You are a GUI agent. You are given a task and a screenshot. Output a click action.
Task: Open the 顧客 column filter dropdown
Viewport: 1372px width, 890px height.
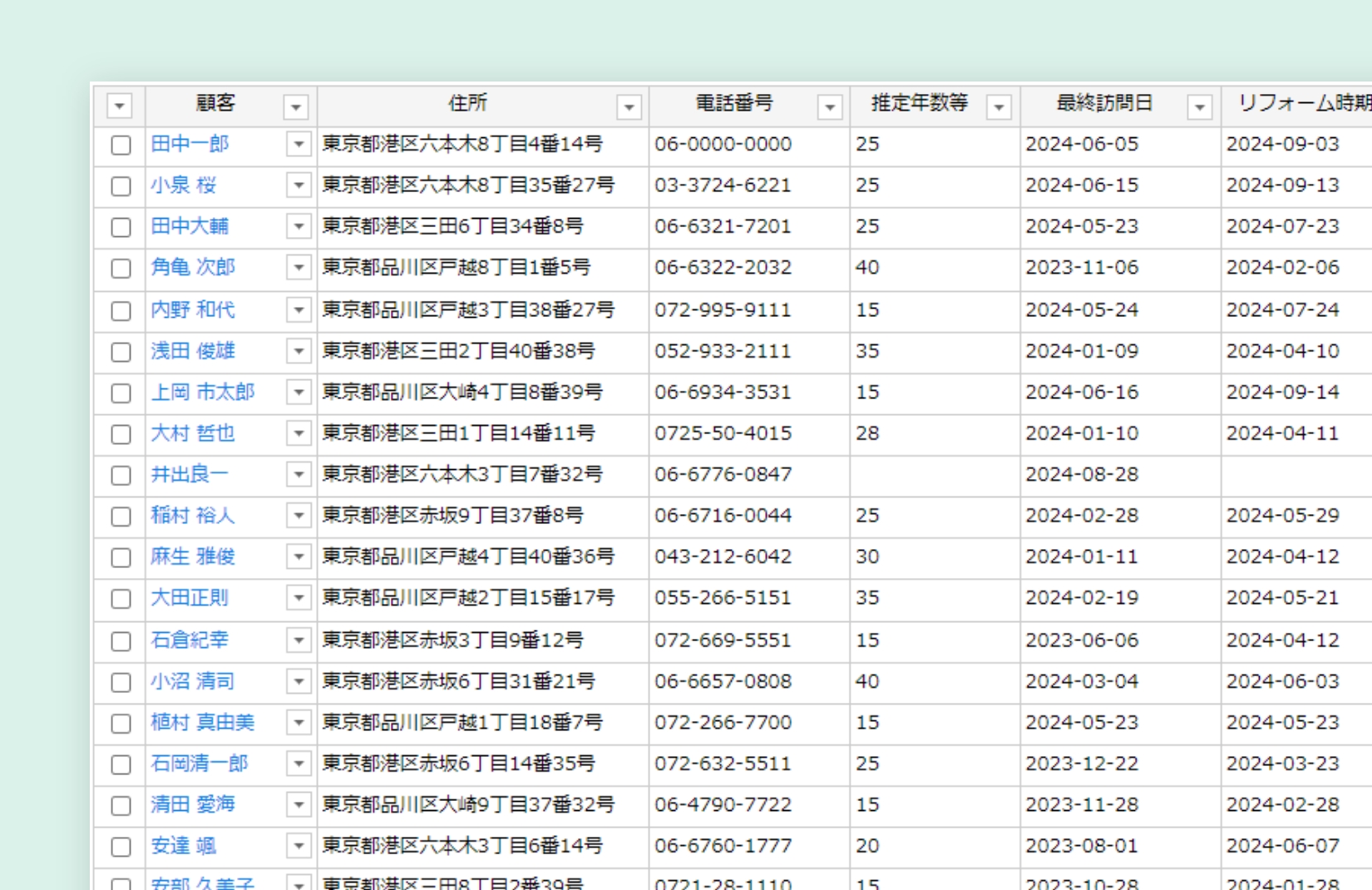[296, 106]
